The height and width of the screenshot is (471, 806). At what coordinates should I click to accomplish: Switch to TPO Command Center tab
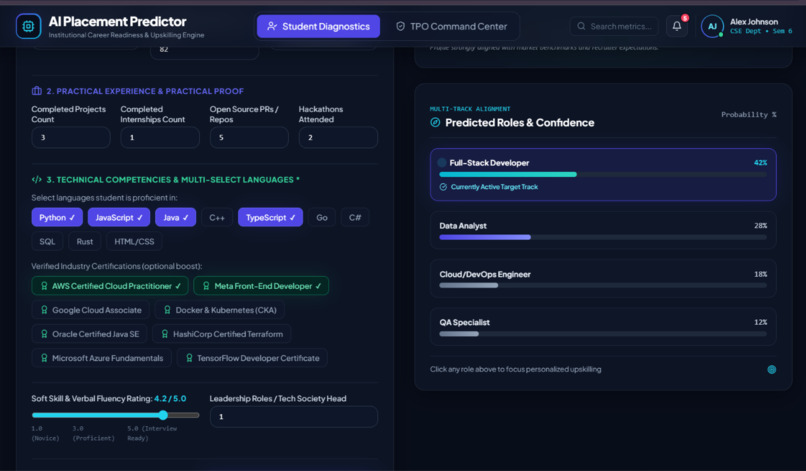pos(451,26)
